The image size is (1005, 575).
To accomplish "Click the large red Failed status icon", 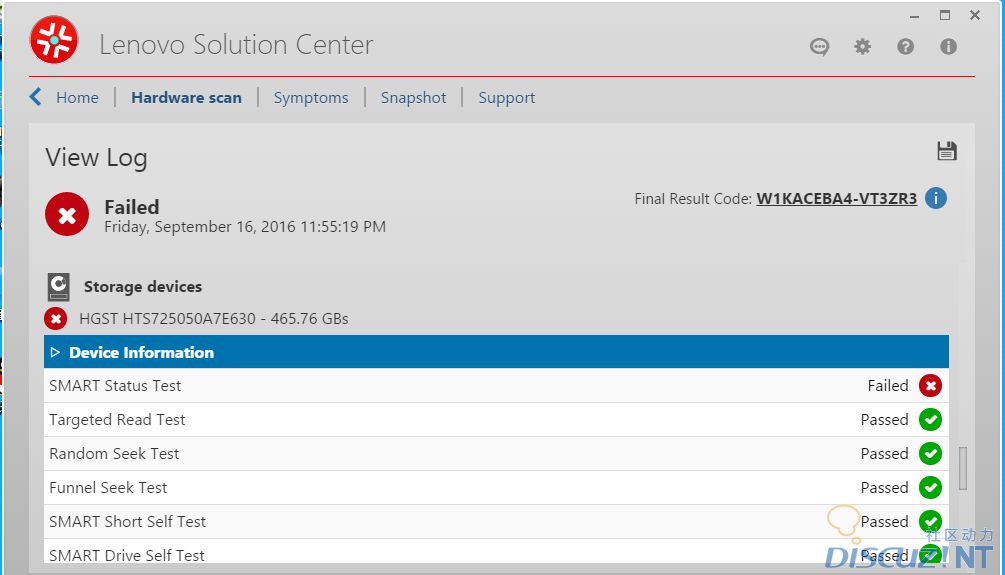I will [67, 214].
